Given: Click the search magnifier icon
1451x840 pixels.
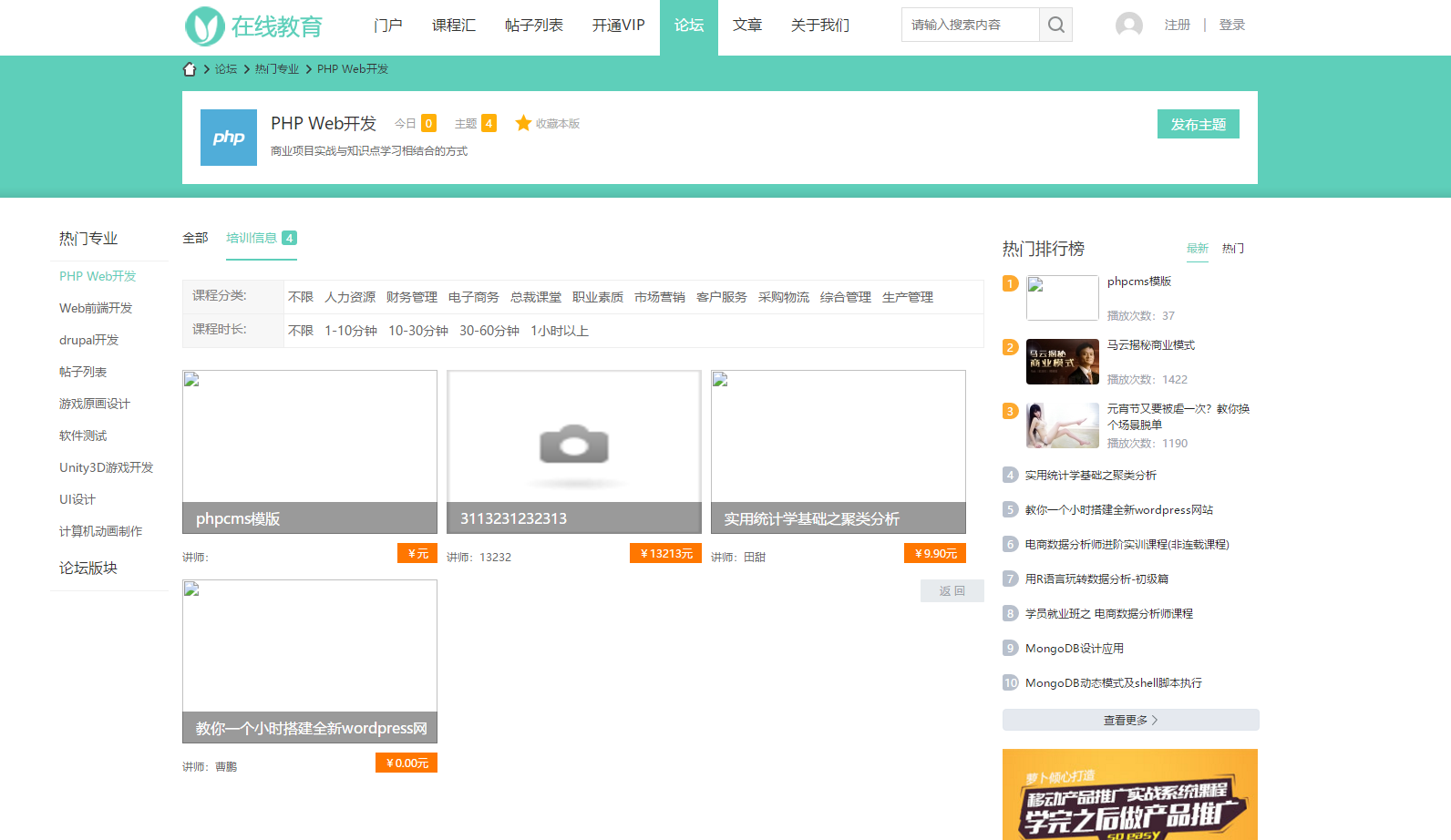Looking at the screenshot, I should (1055, 26).
